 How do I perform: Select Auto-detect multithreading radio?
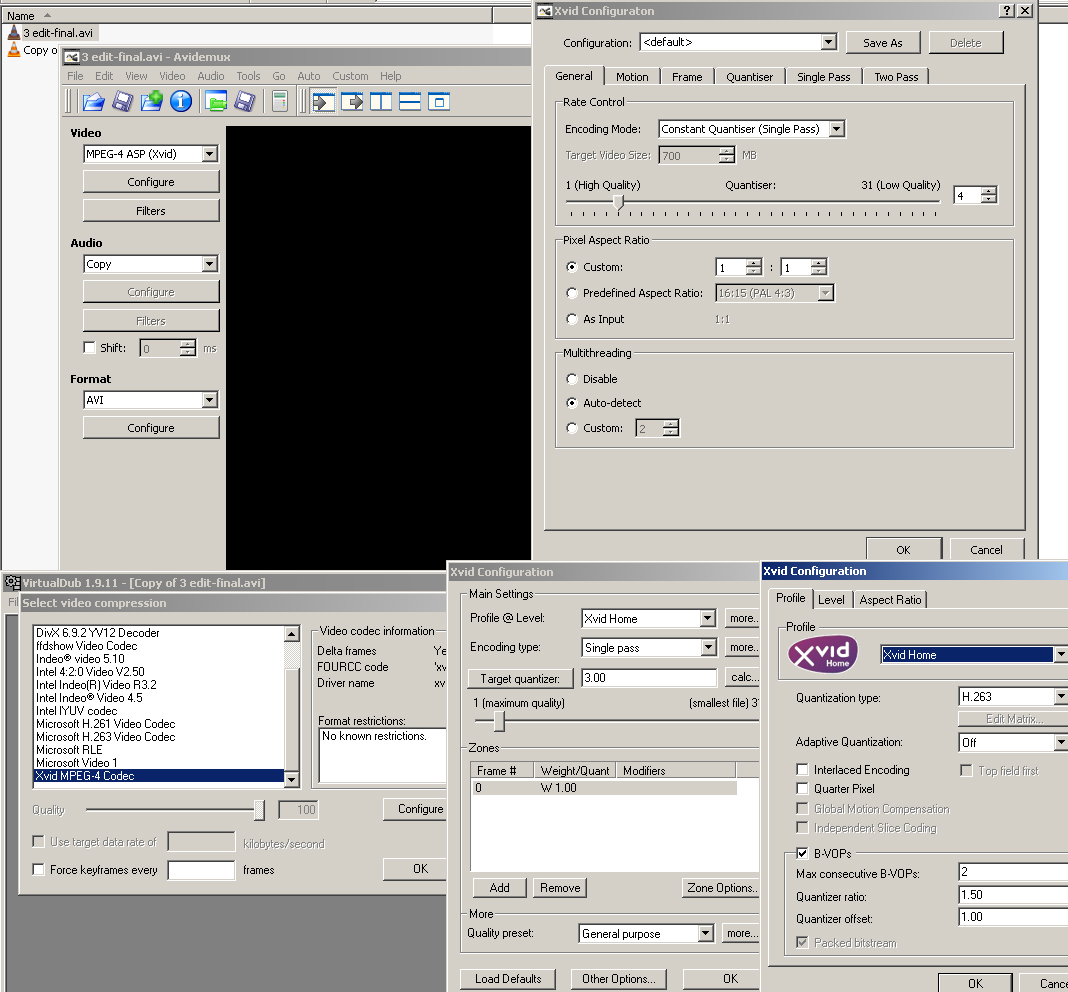(572, 403)
